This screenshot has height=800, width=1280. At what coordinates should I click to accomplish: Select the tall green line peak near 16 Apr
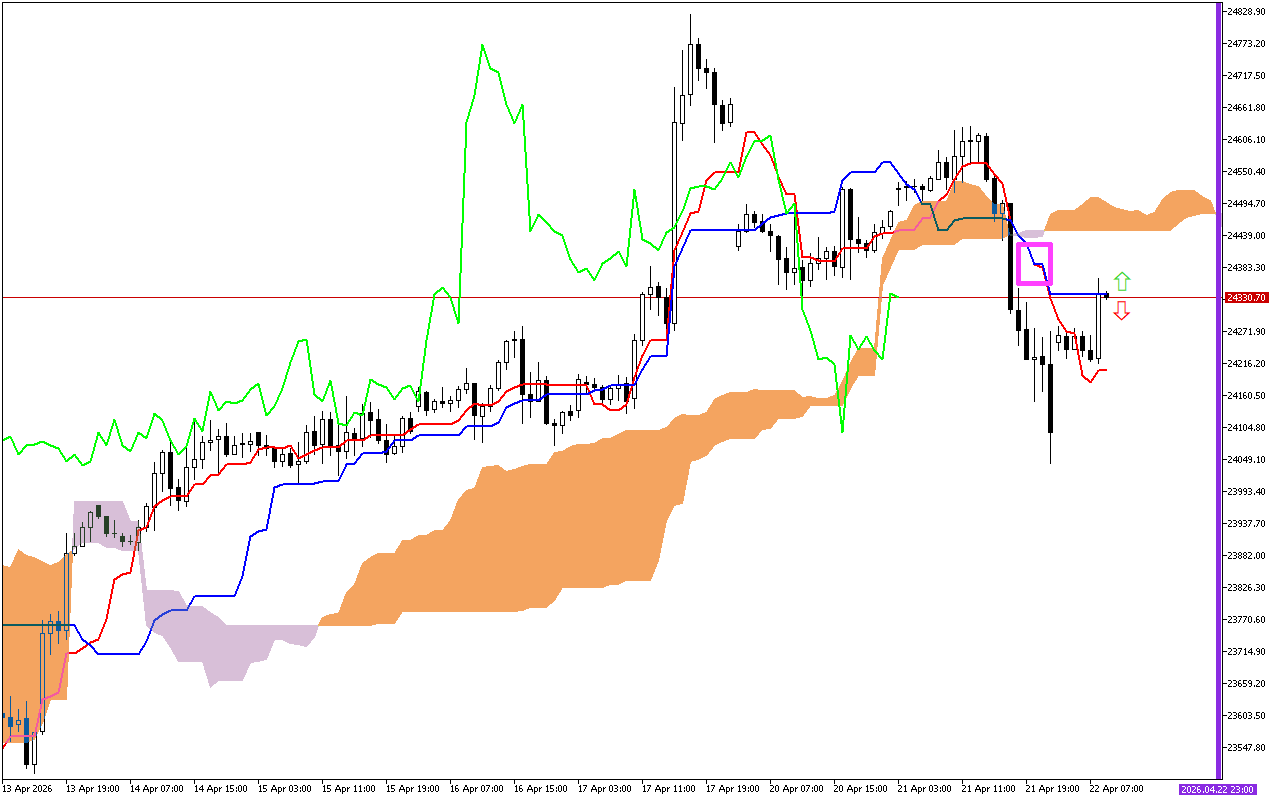[x=481, y=46]
